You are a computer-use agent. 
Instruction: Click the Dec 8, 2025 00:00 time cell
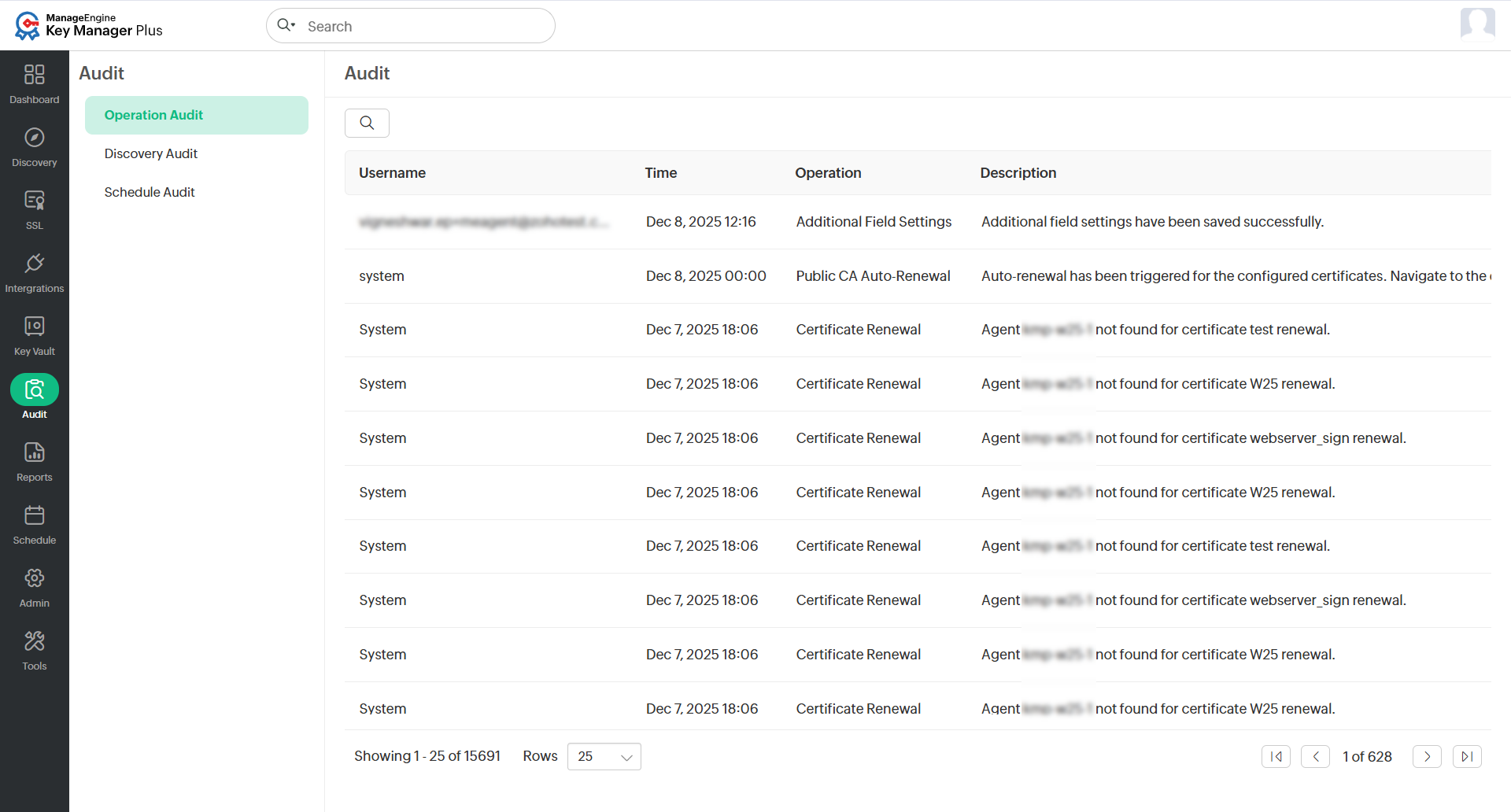(706, 276)
